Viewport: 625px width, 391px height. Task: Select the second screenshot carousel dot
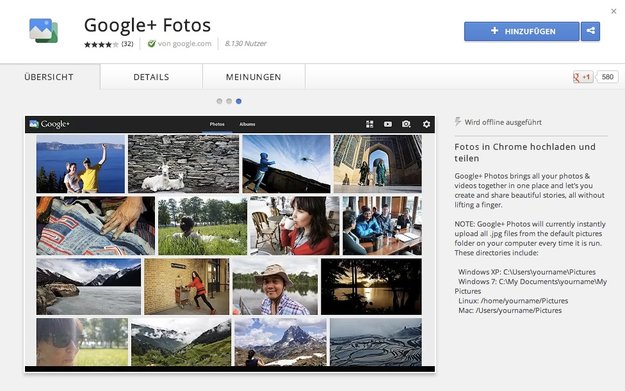point(229,101)
